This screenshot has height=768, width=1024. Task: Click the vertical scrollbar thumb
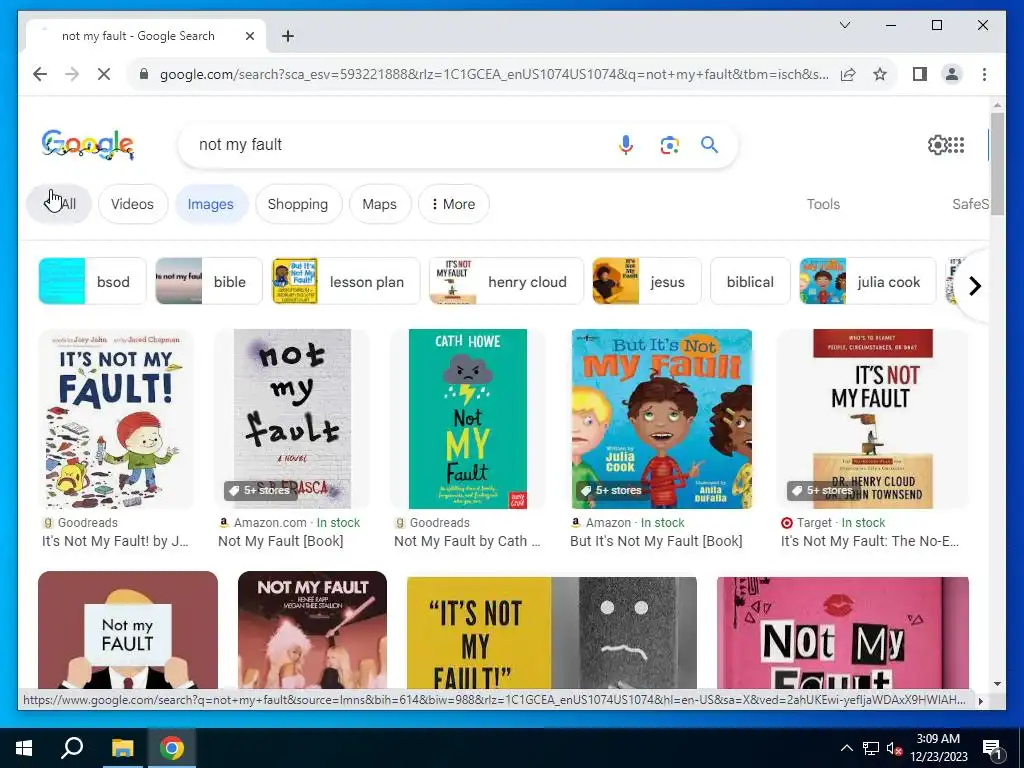[x=997, y=163]
